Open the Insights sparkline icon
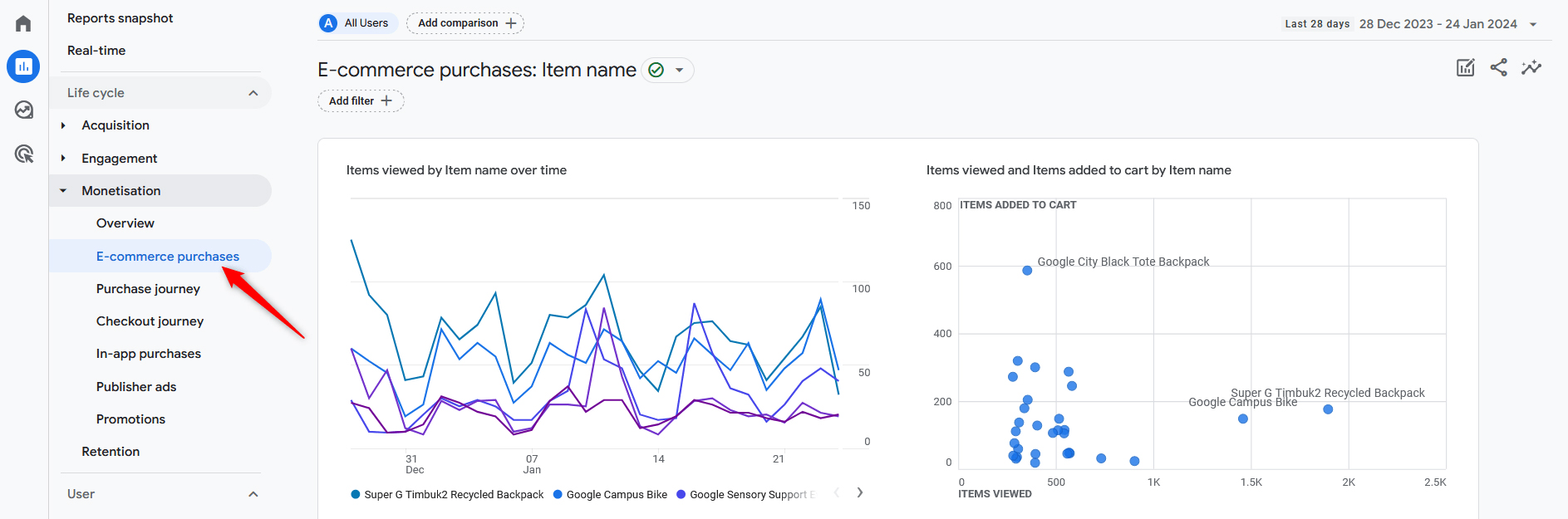1568x519 pixels. click(1531, 68)
